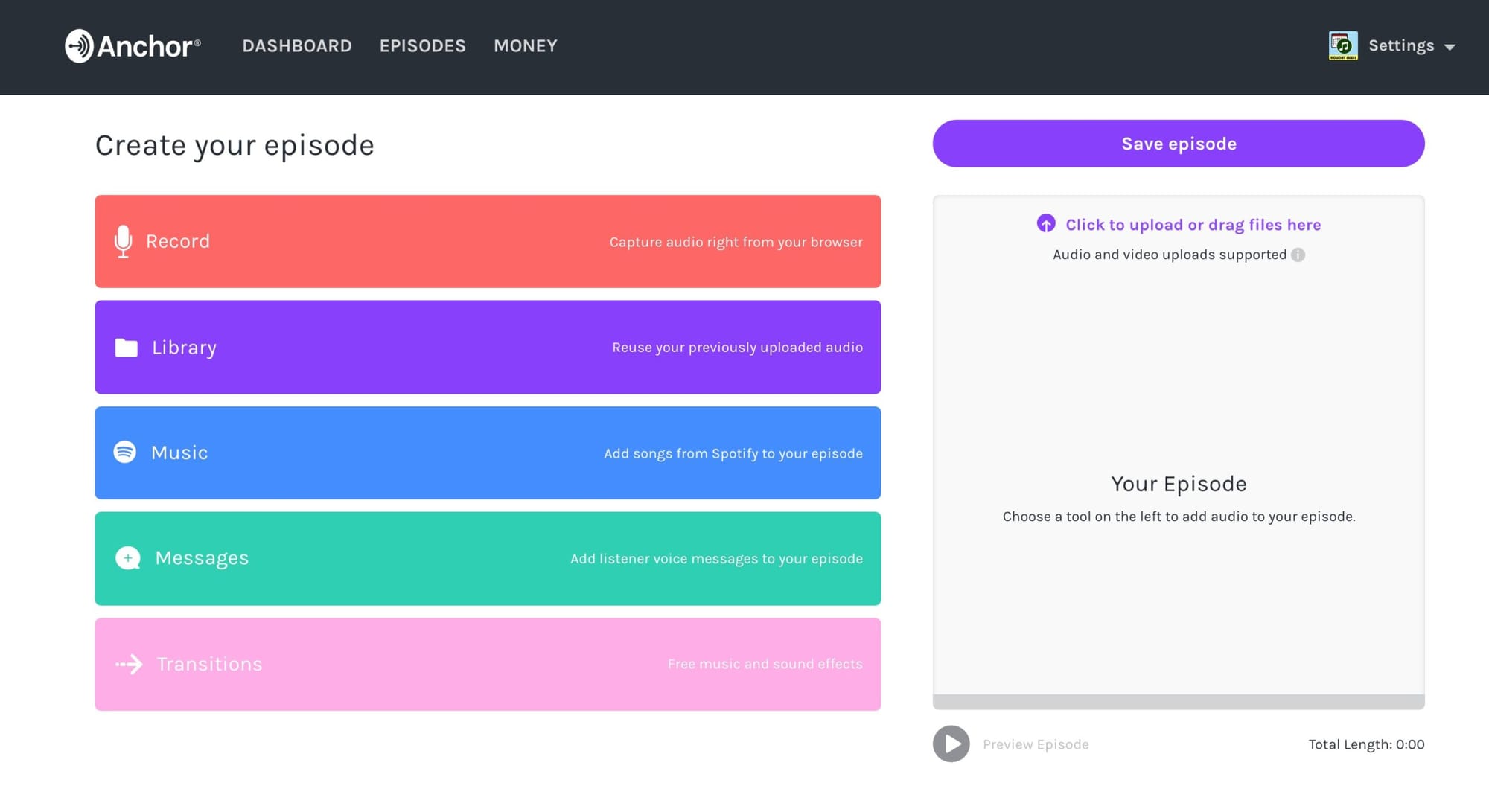
Task: Switch to the Episodes section
Action: pos(422,45)
